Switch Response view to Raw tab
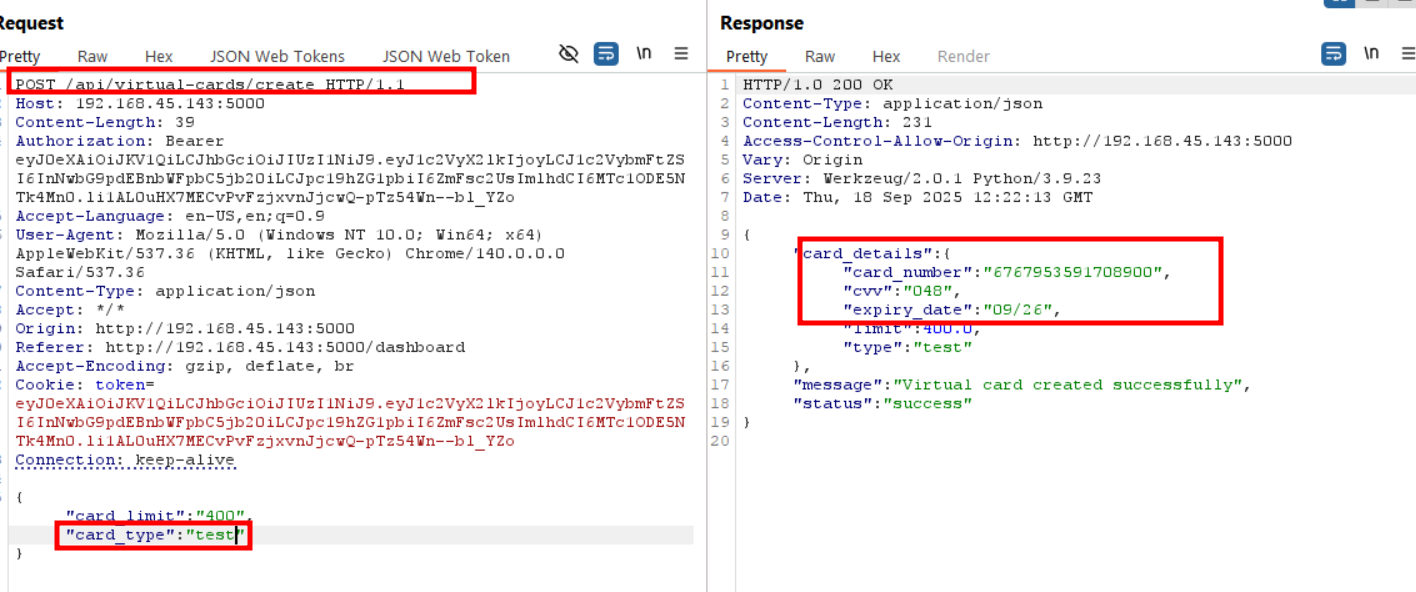Viewport: 1416px width, 592px height. pos(820,57)
